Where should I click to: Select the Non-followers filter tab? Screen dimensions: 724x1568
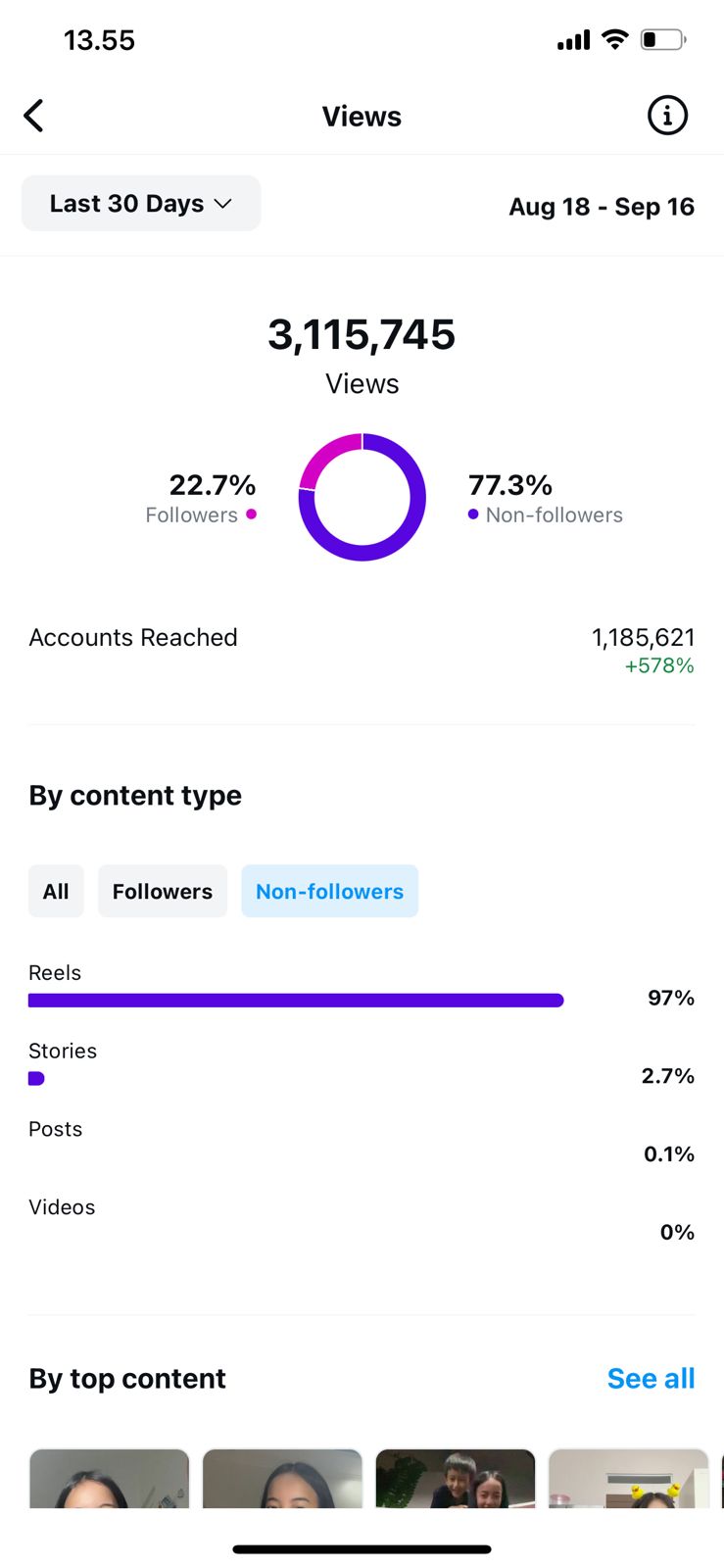click(329, 891)
